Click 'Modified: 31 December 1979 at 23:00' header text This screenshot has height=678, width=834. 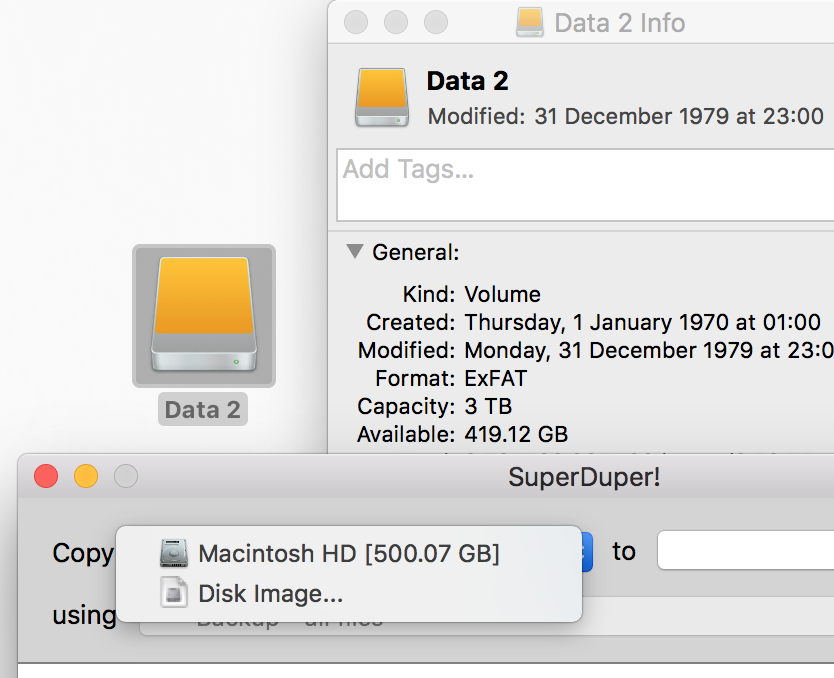pos(626,116)
